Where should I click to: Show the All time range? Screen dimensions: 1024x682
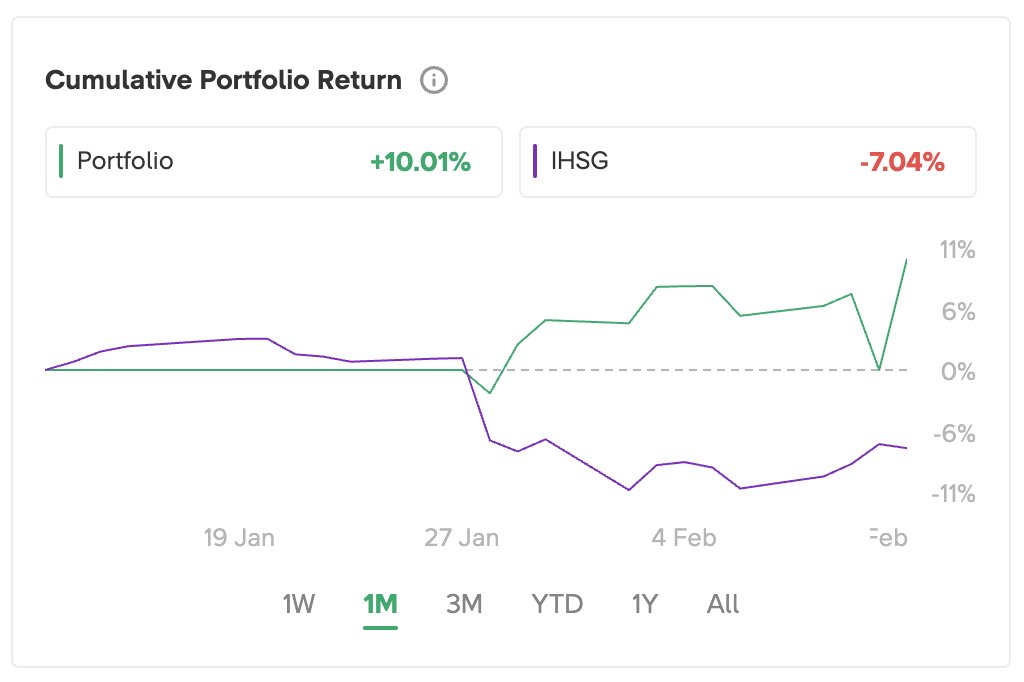point(723,604)
